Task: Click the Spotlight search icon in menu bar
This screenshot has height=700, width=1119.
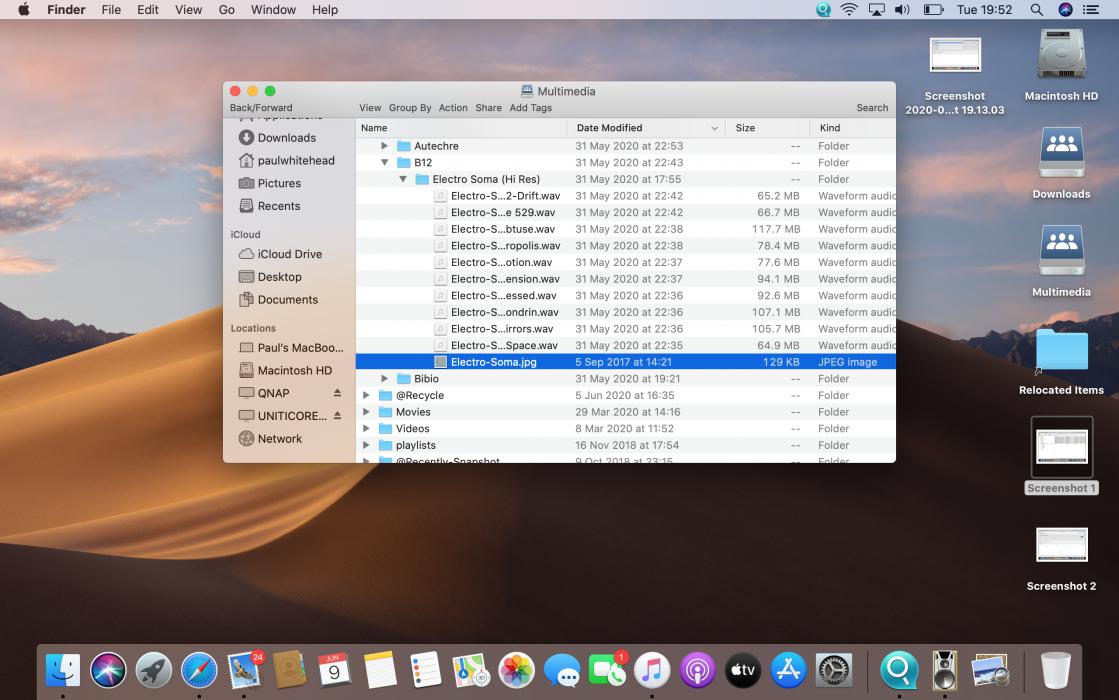Action: [x=1037, y=10]
